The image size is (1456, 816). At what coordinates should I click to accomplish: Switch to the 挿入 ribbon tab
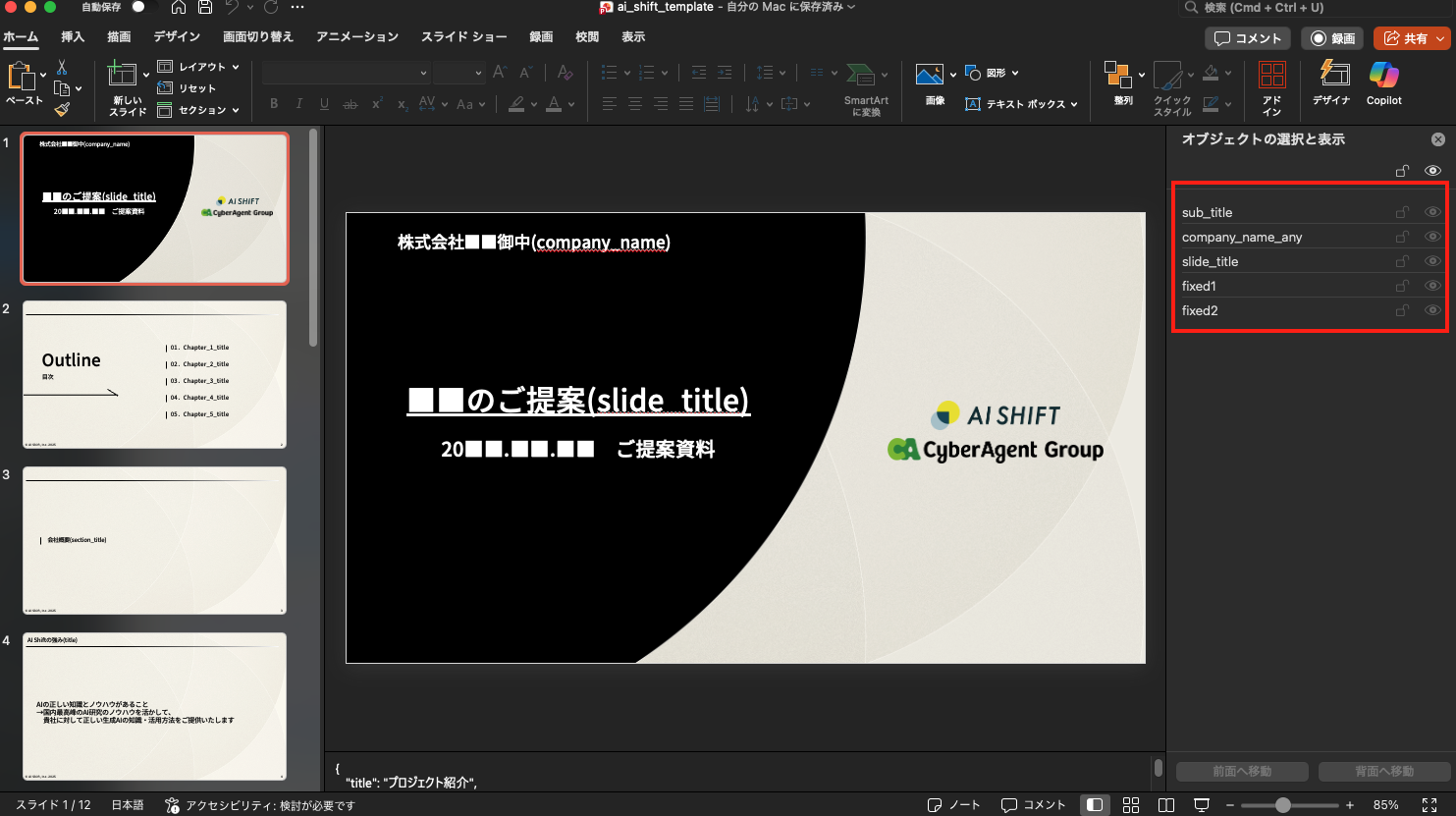[73, 36]
